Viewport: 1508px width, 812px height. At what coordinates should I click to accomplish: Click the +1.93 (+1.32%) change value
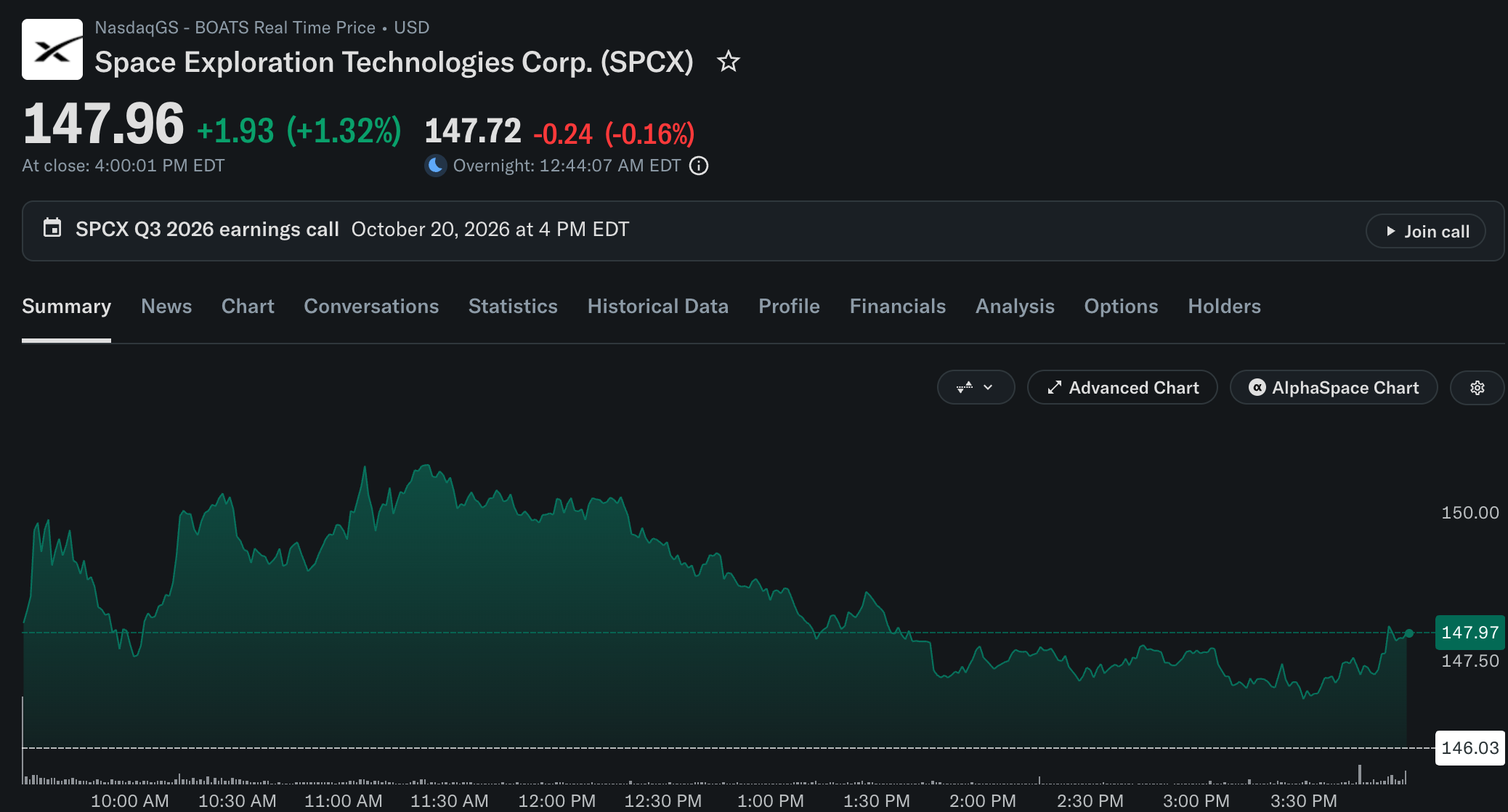[x=299, y=131]
